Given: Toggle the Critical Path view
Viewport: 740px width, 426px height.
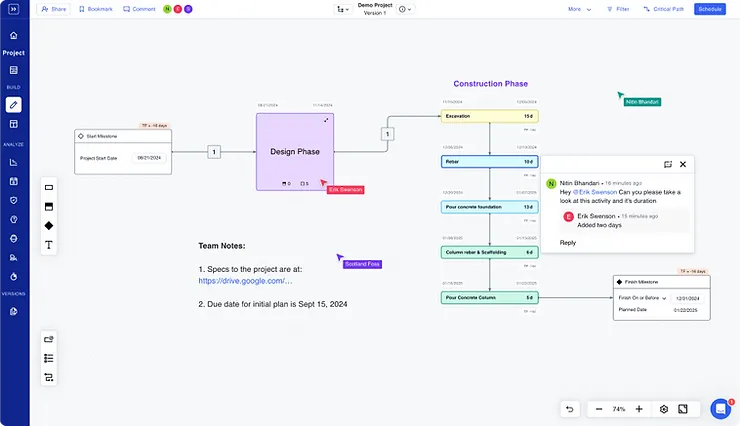Looking at the screenshot, I should [664, 9].
